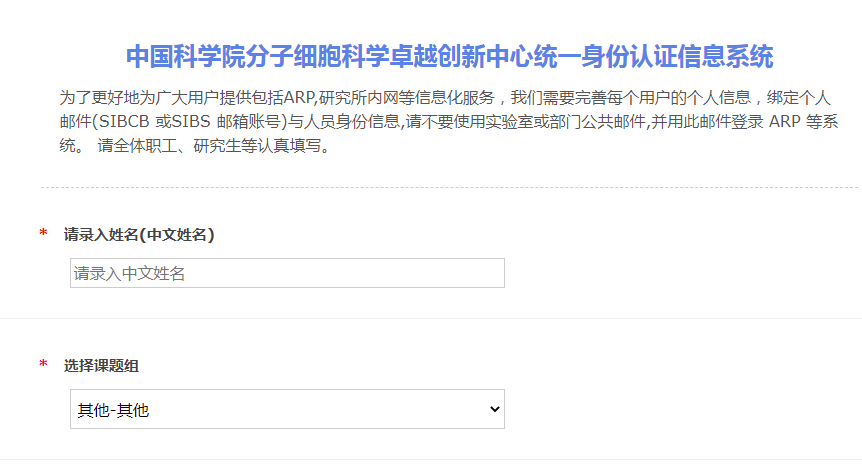
Task: Click the dashed separator under the description
Action: coord(448,187)
